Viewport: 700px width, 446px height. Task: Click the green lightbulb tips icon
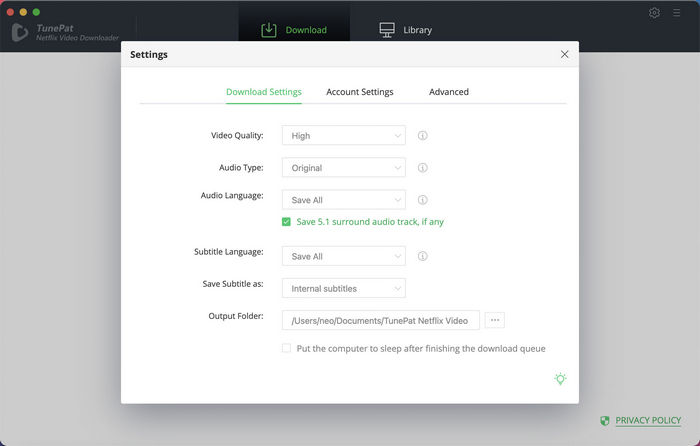click(x=560, y=379)
